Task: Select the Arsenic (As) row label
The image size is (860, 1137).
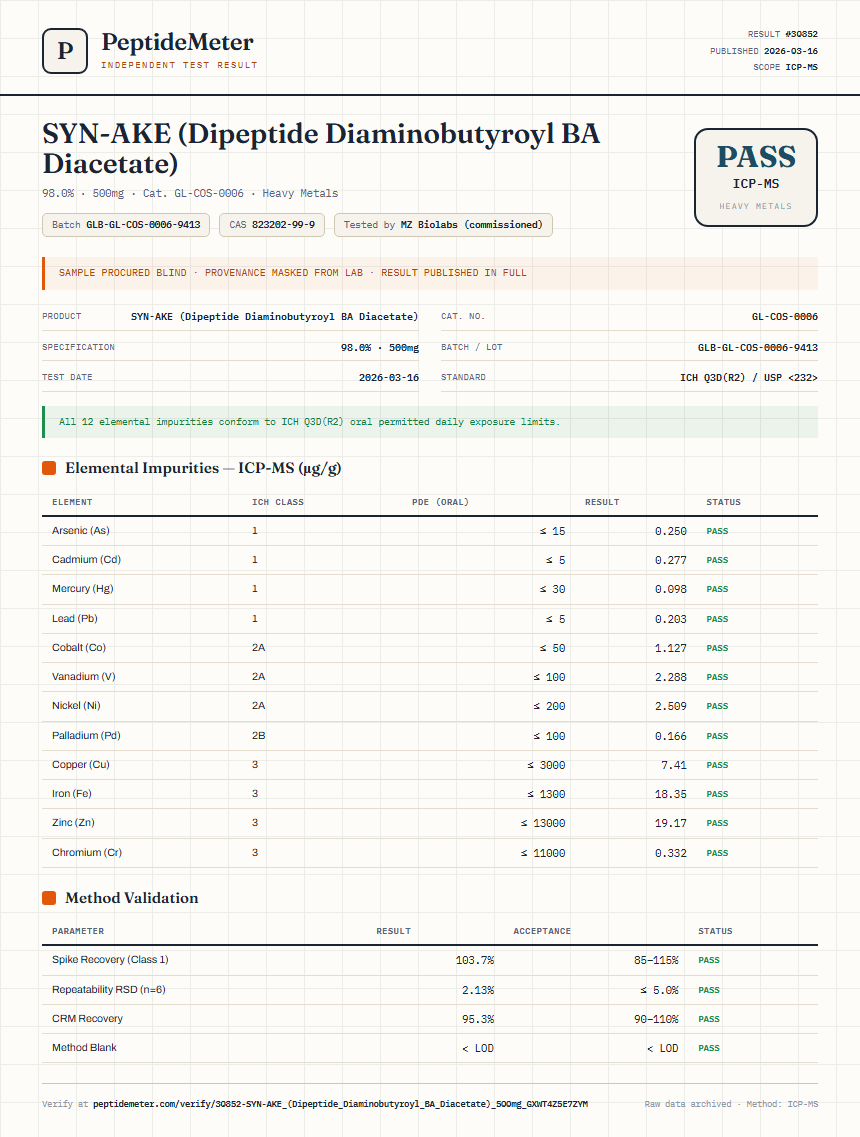Action: click(x=80, y=531)
